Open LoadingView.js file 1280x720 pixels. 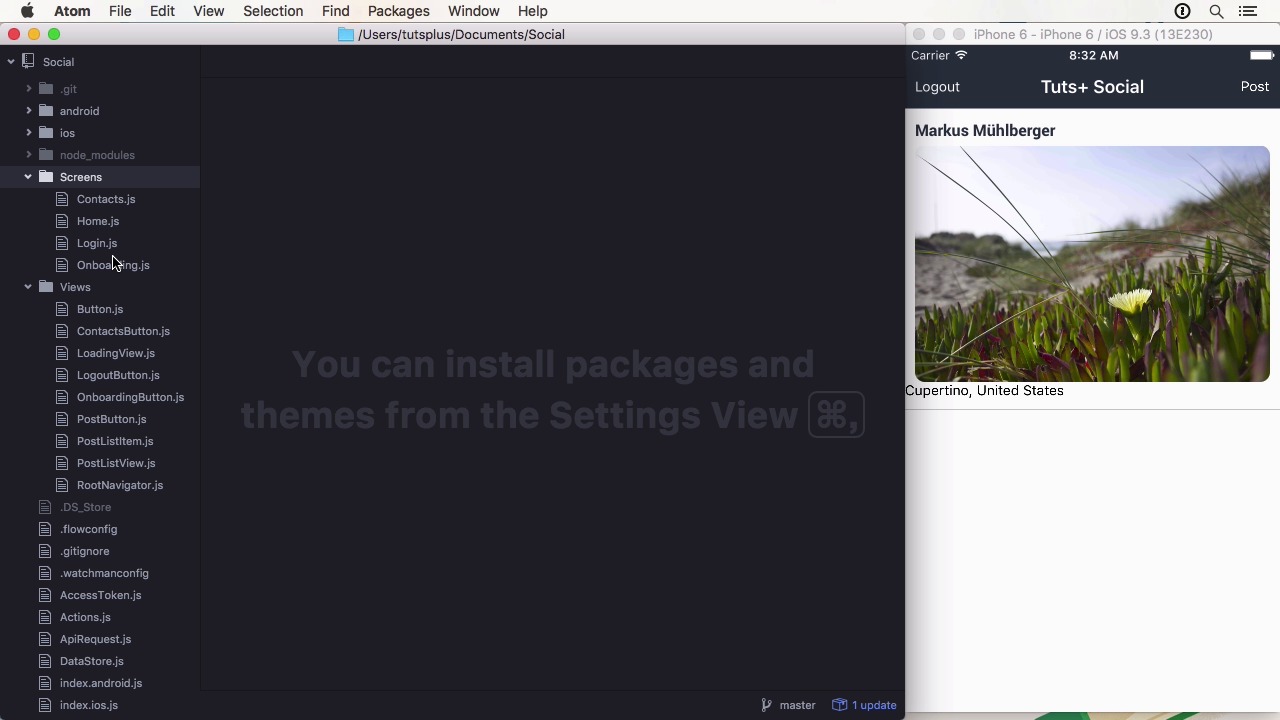pyautogui.click(x=116, y=353)
